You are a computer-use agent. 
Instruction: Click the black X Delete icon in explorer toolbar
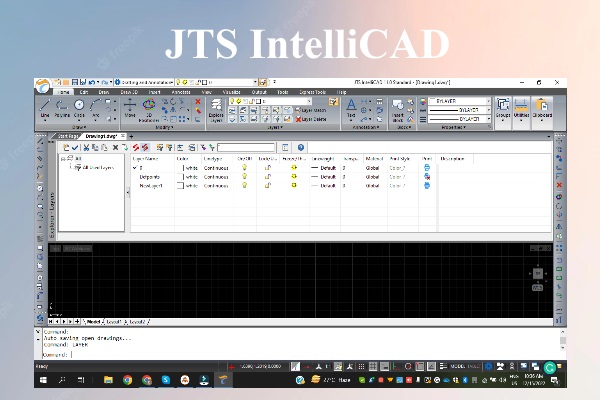pyautogui.click(x=115, y=147)
